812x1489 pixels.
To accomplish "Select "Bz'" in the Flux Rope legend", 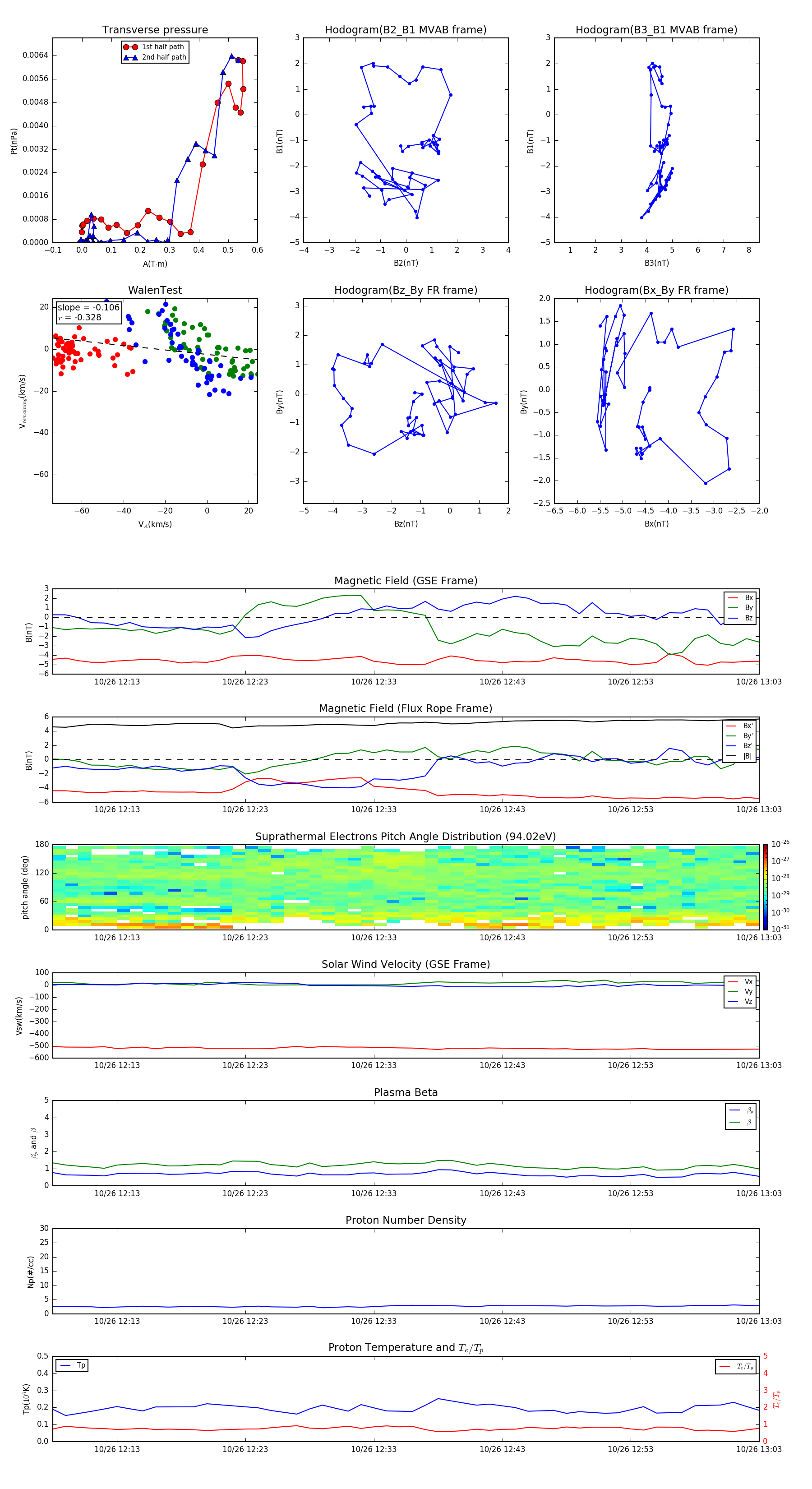I will [x=740, y=746].
